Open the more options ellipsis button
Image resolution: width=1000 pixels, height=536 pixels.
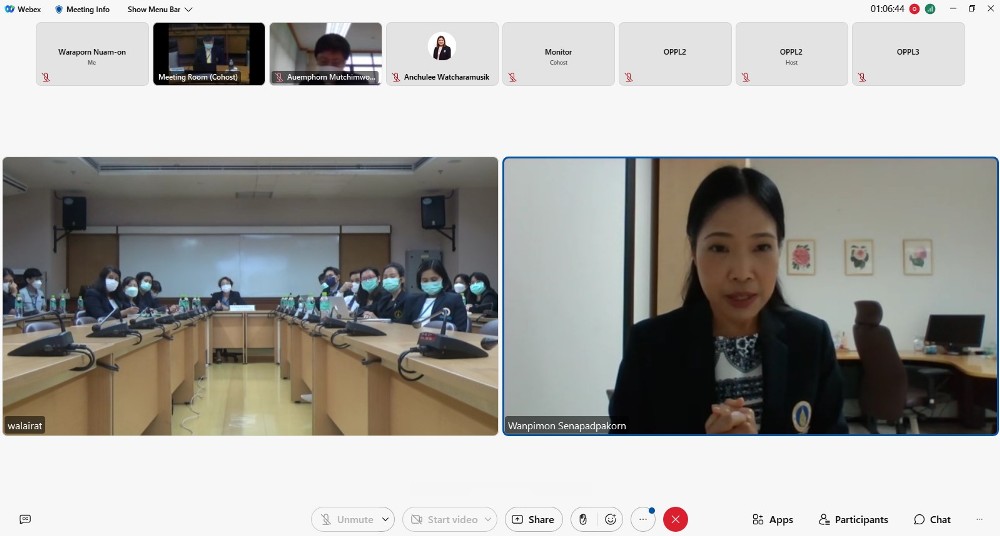point(643,520)
